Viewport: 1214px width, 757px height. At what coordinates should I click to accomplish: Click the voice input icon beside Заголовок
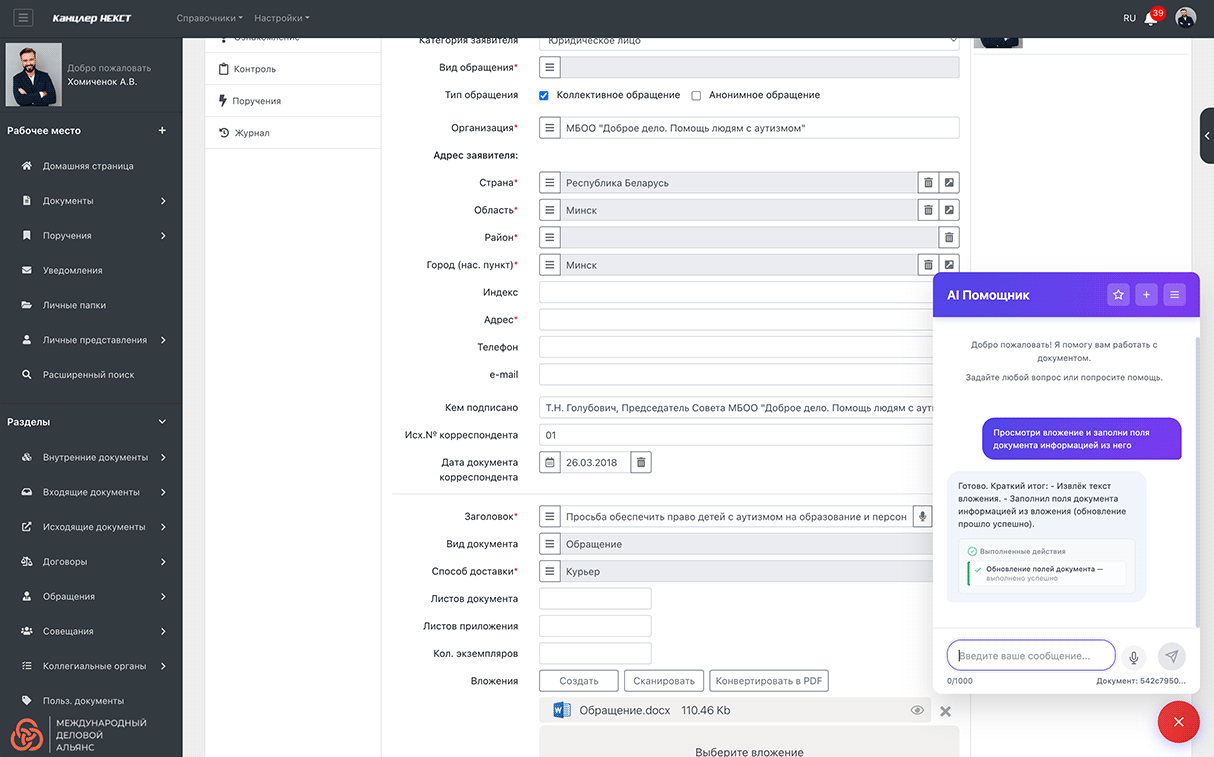pos(923,517)
